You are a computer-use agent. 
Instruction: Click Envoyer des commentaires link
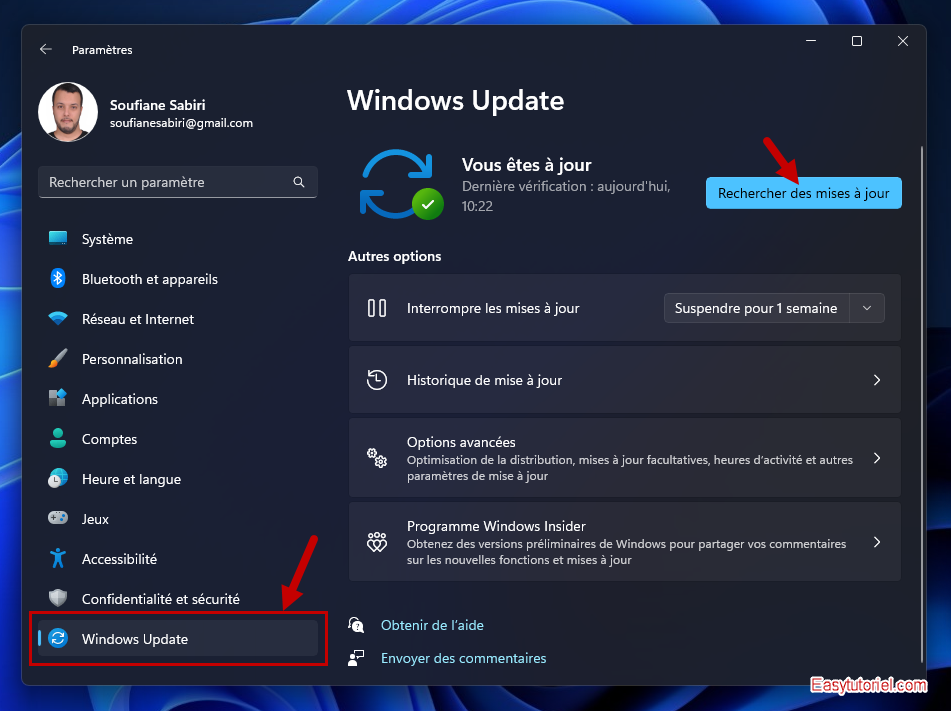(x=463, y=658)
